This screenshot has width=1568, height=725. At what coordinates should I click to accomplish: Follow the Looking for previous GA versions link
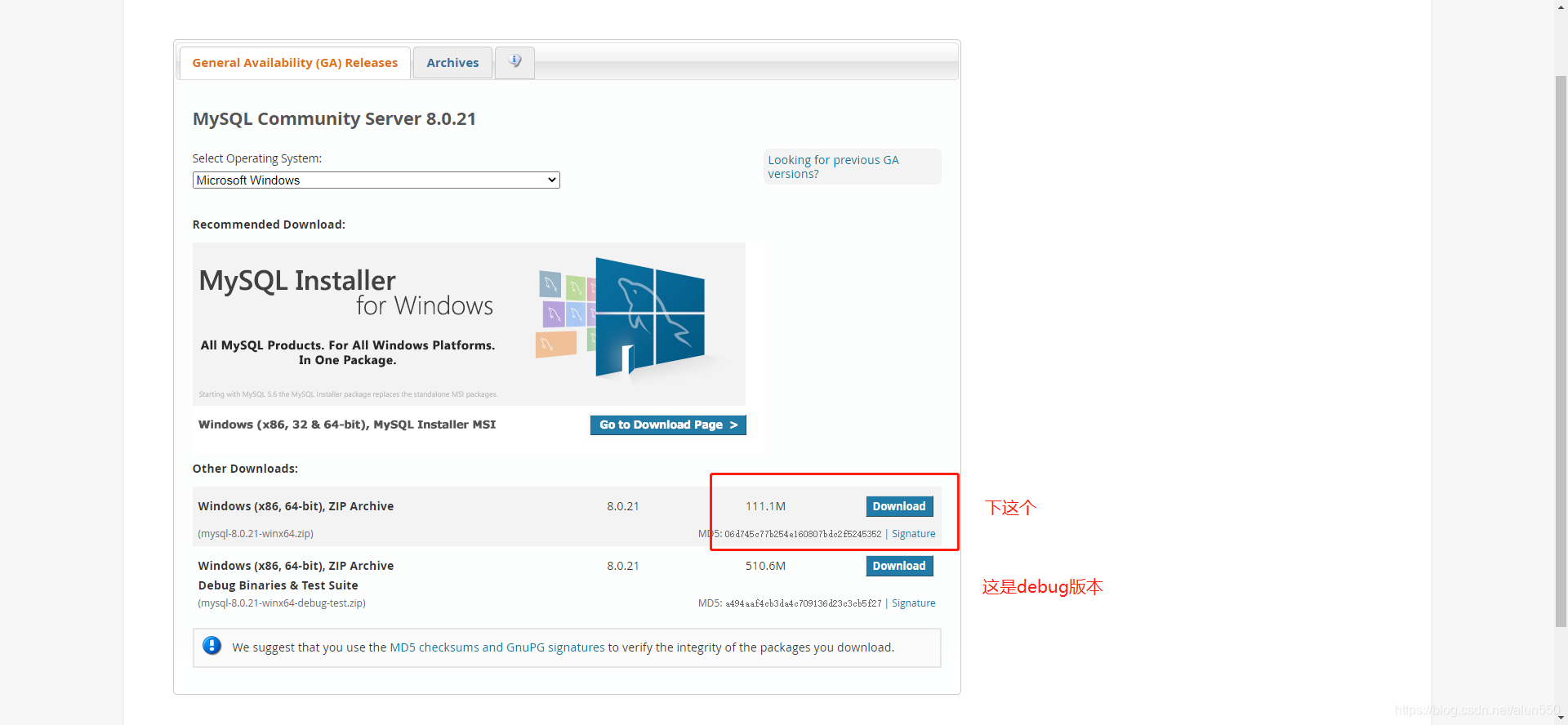coord(833,167)
